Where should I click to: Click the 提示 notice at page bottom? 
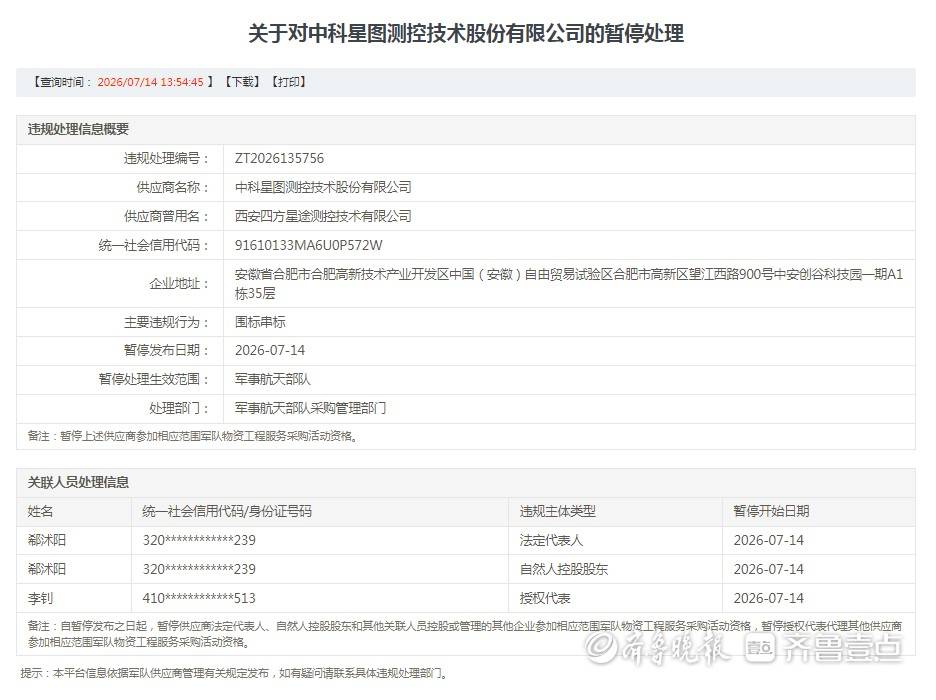click(x=234, y=673)
